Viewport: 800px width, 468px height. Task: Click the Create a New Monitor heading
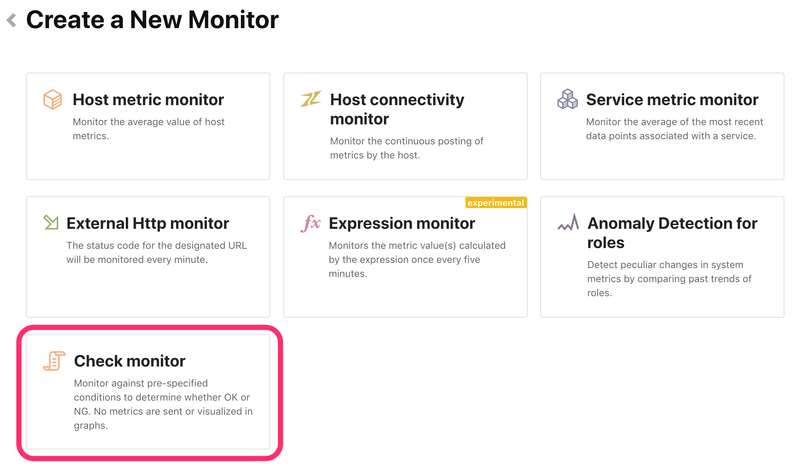(x=152, y=20)
